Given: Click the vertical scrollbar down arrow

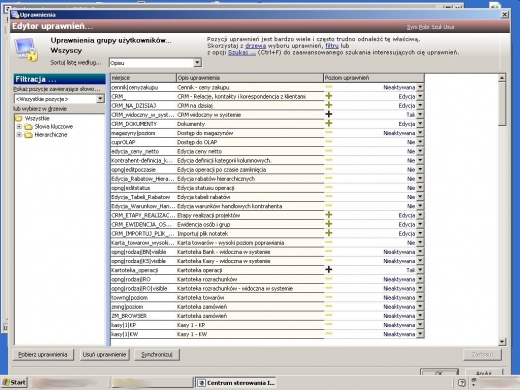Looking at the screenshot, I should [502, 342].
